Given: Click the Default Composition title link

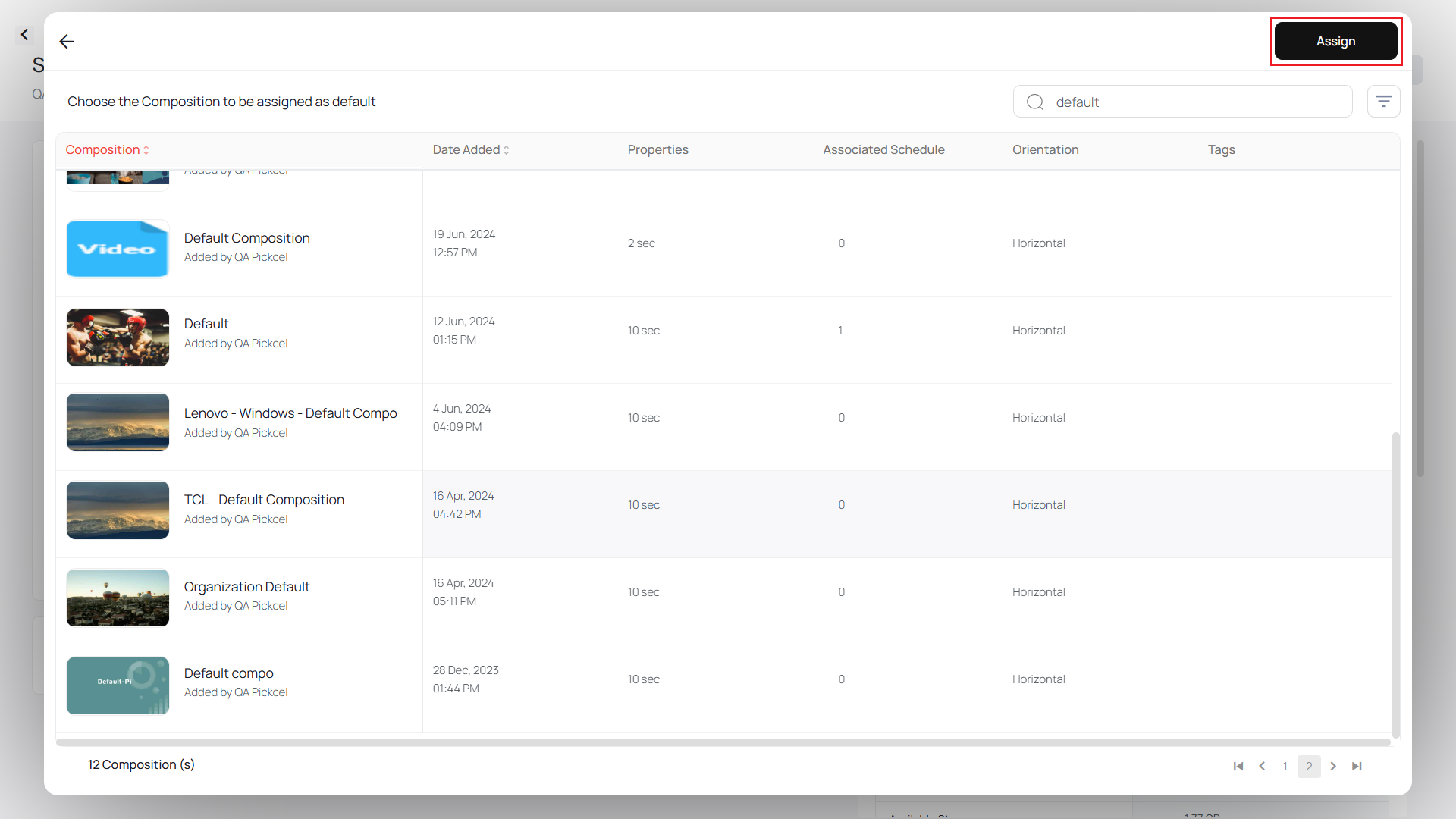Looking at the screenshot, I should pyautogui.click(x=246, y=237).
